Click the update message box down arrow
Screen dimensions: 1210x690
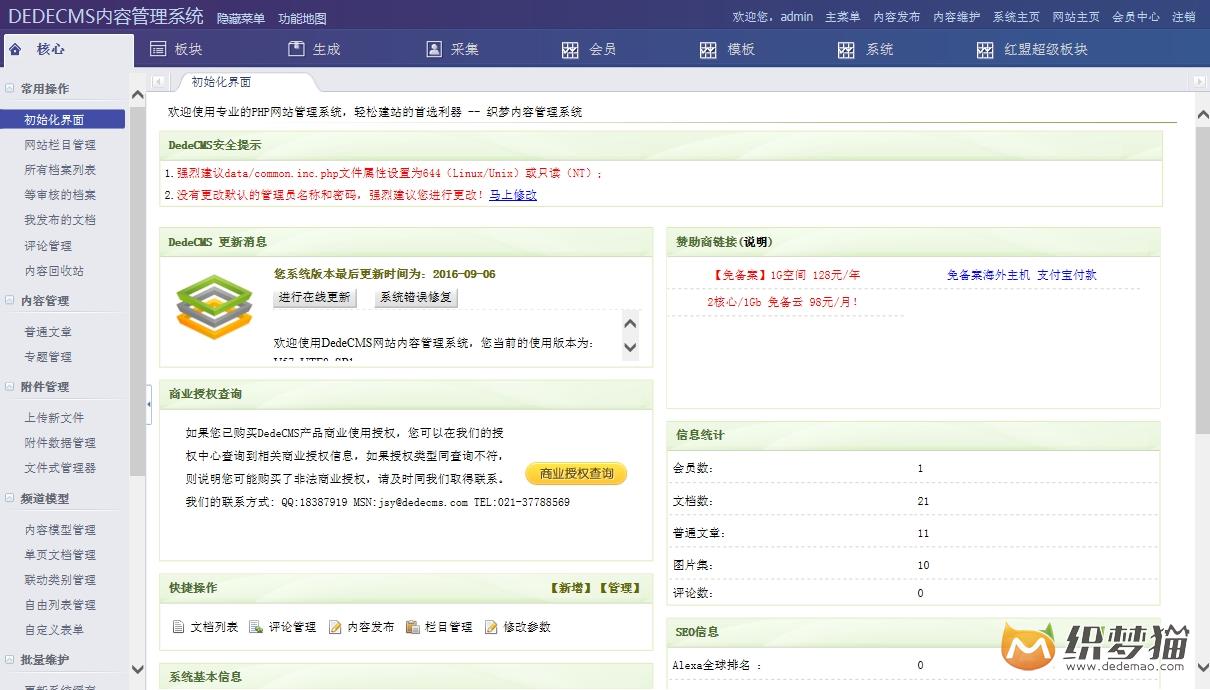630,347
